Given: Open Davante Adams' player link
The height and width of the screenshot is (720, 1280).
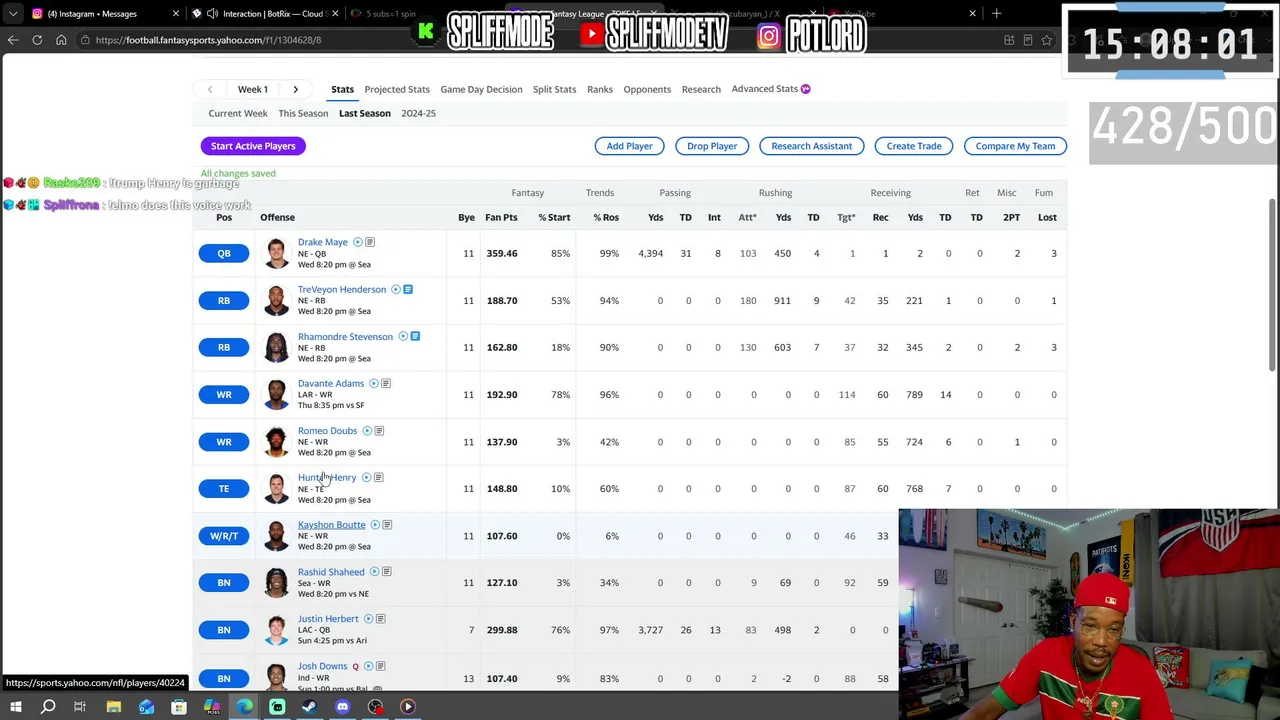Looking at the screenshot, I should (x=330, y=383).
